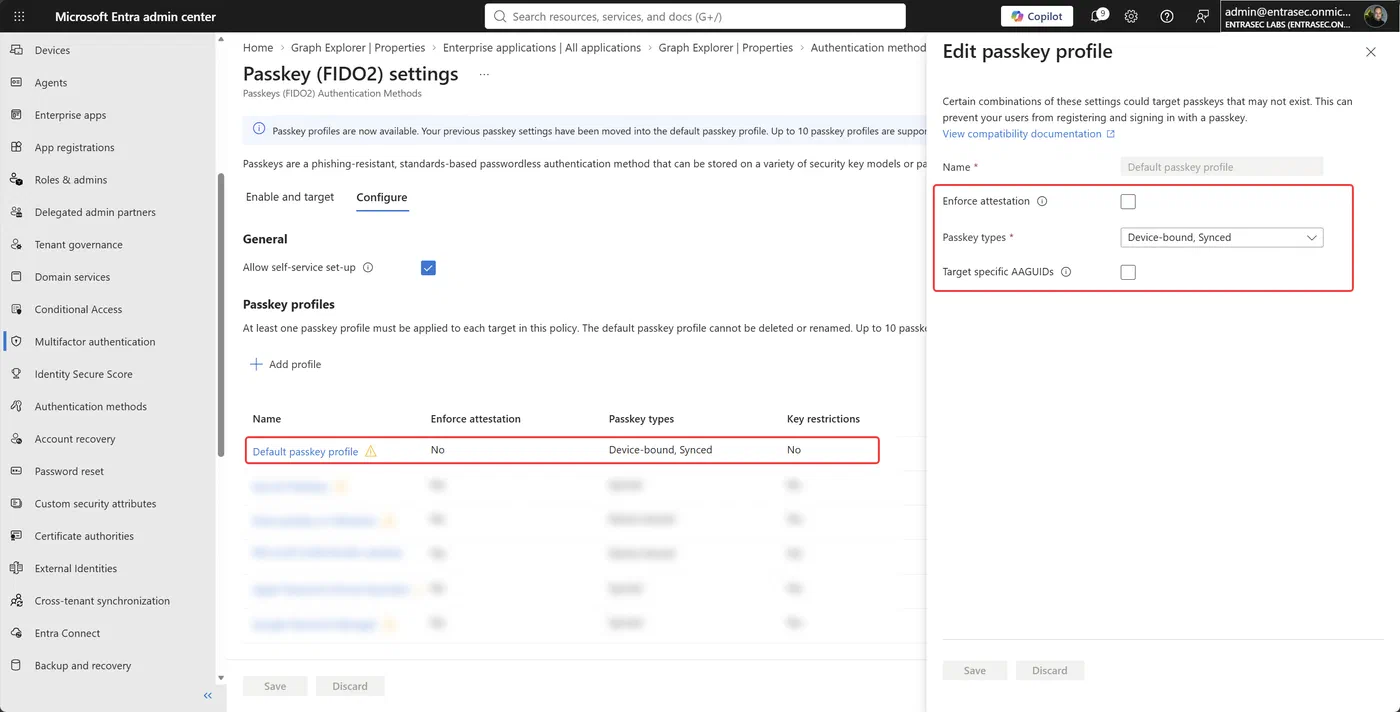Screen dimensions: 1400x712
Task: Click Enforce attestation info icon in panel
Action: pyautogui.click(x=1042, y=201)
